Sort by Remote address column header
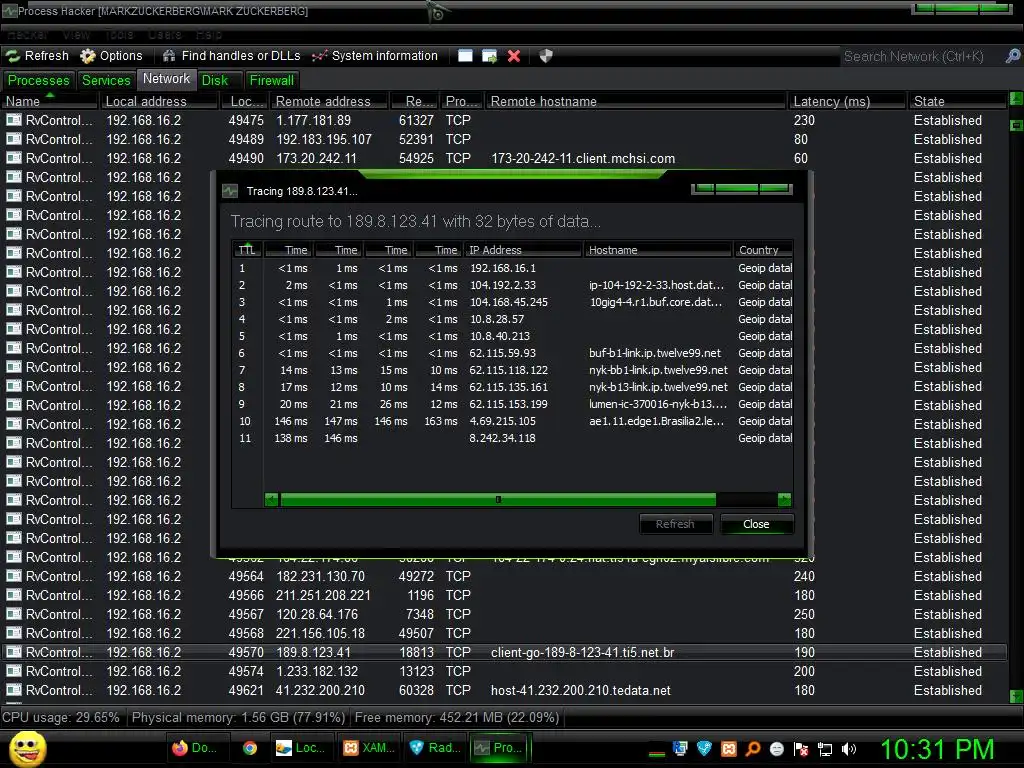This screenshot has height=768, width=1024. [x=329, y=101]
